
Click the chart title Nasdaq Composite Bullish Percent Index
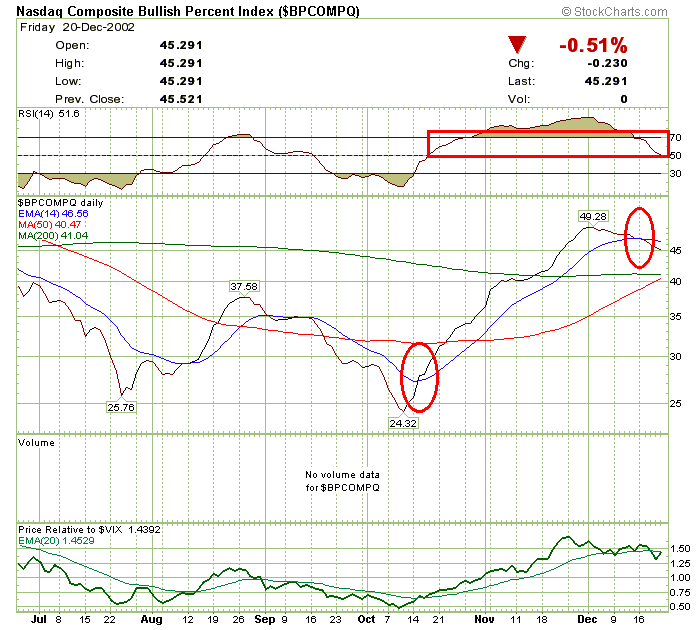pos(188,11)
